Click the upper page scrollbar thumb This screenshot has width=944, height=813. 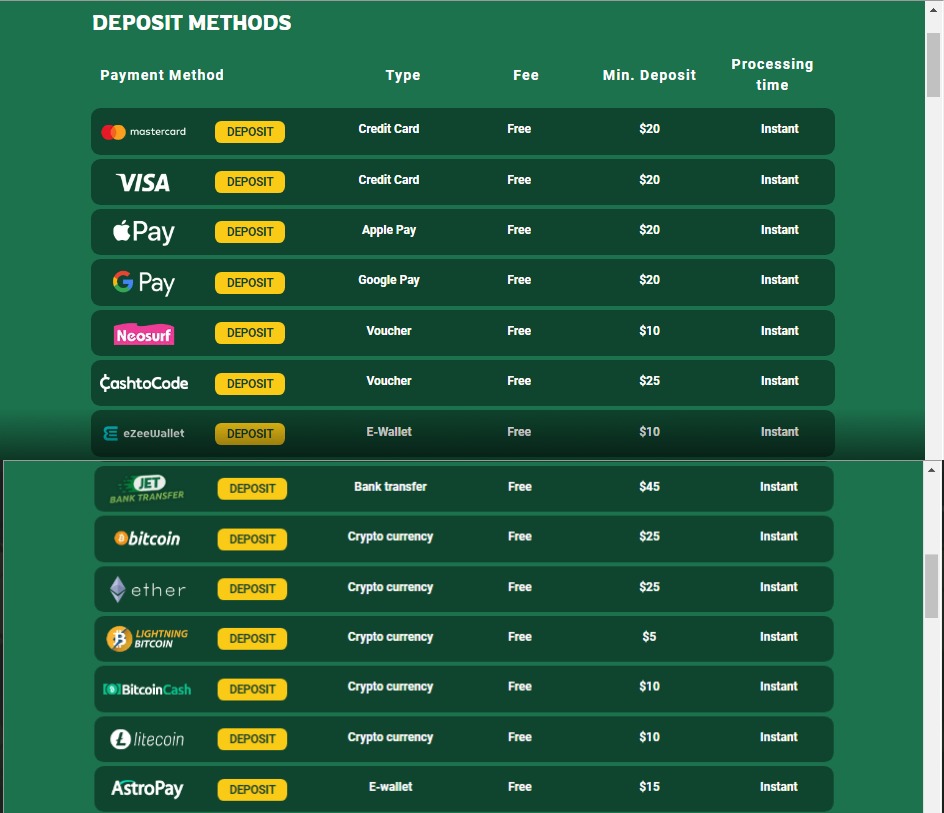pyautogui.click(x=933, y=65)
